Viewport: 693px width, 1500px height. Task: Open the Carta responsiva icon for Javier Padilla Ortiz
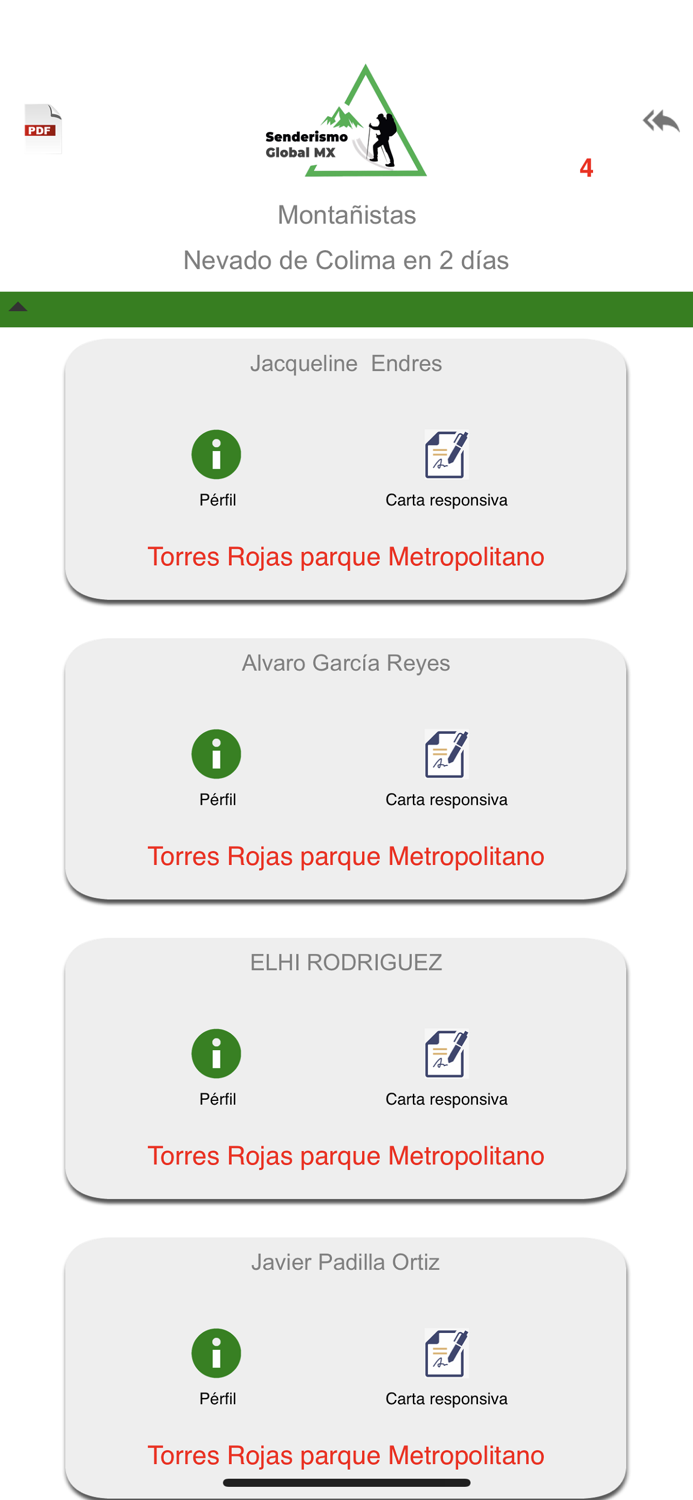446,1352
